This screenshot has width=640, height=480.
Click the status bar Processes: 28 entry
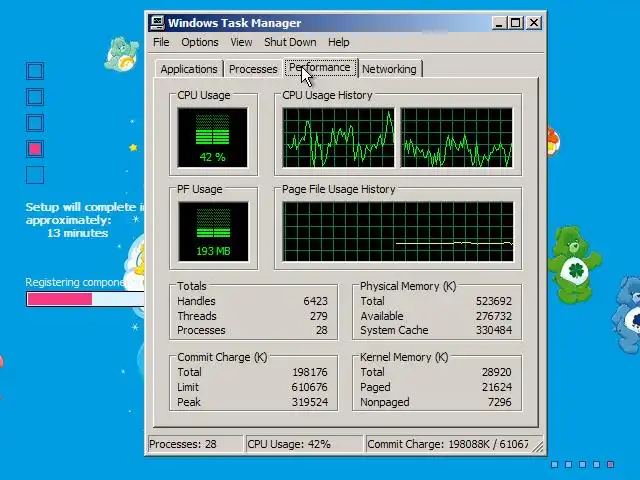point(195,444)
